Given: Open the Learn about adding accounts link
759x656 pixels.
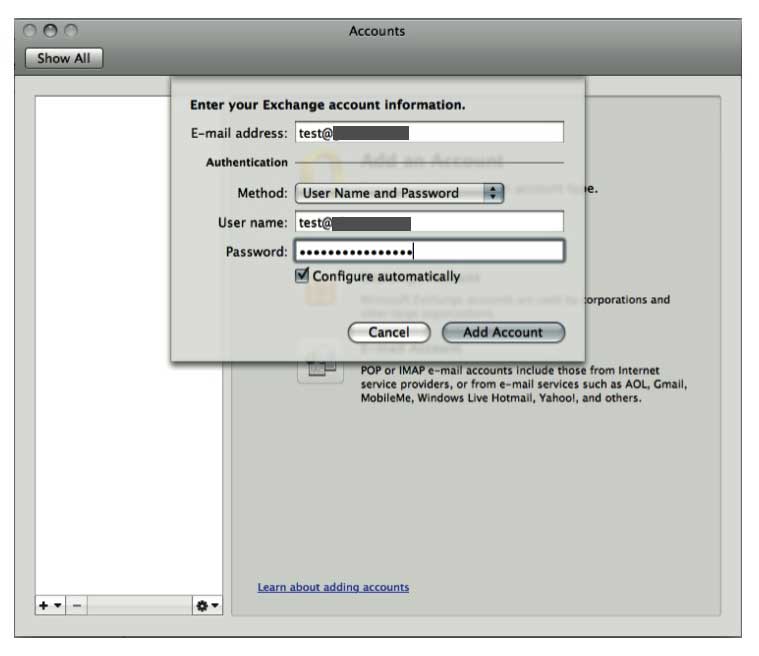Looking at the screenshot, I should [333, 587].
